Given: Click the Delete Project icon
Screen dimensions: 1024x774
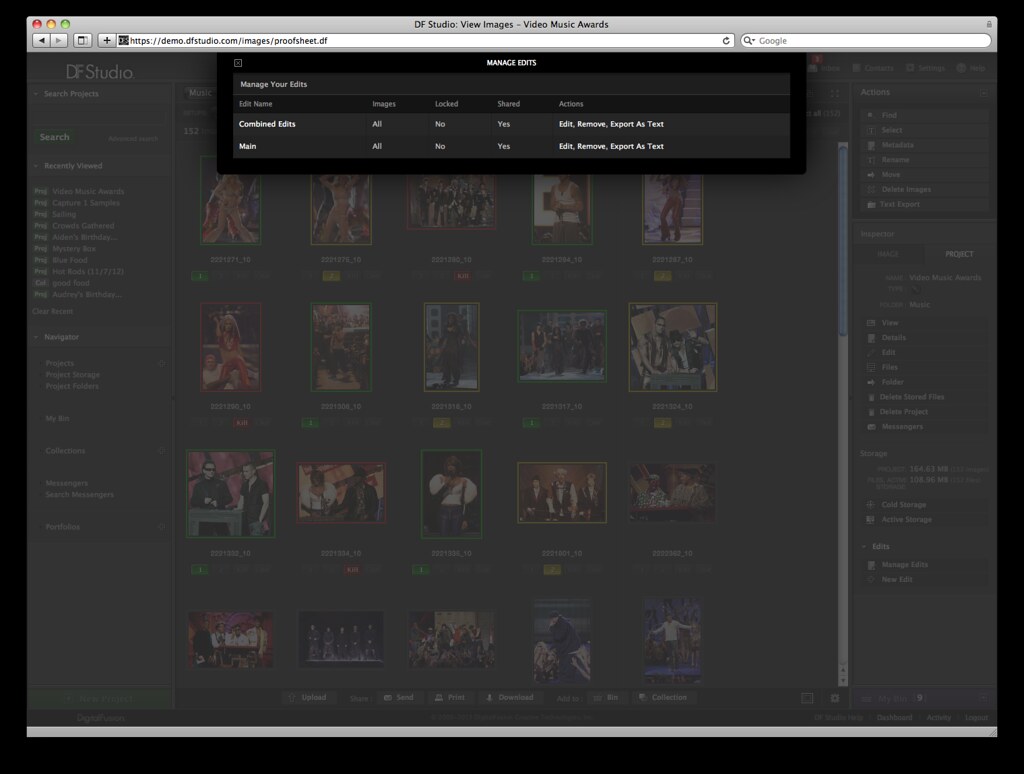Looking at the screenshot, I should click(871, 412).
